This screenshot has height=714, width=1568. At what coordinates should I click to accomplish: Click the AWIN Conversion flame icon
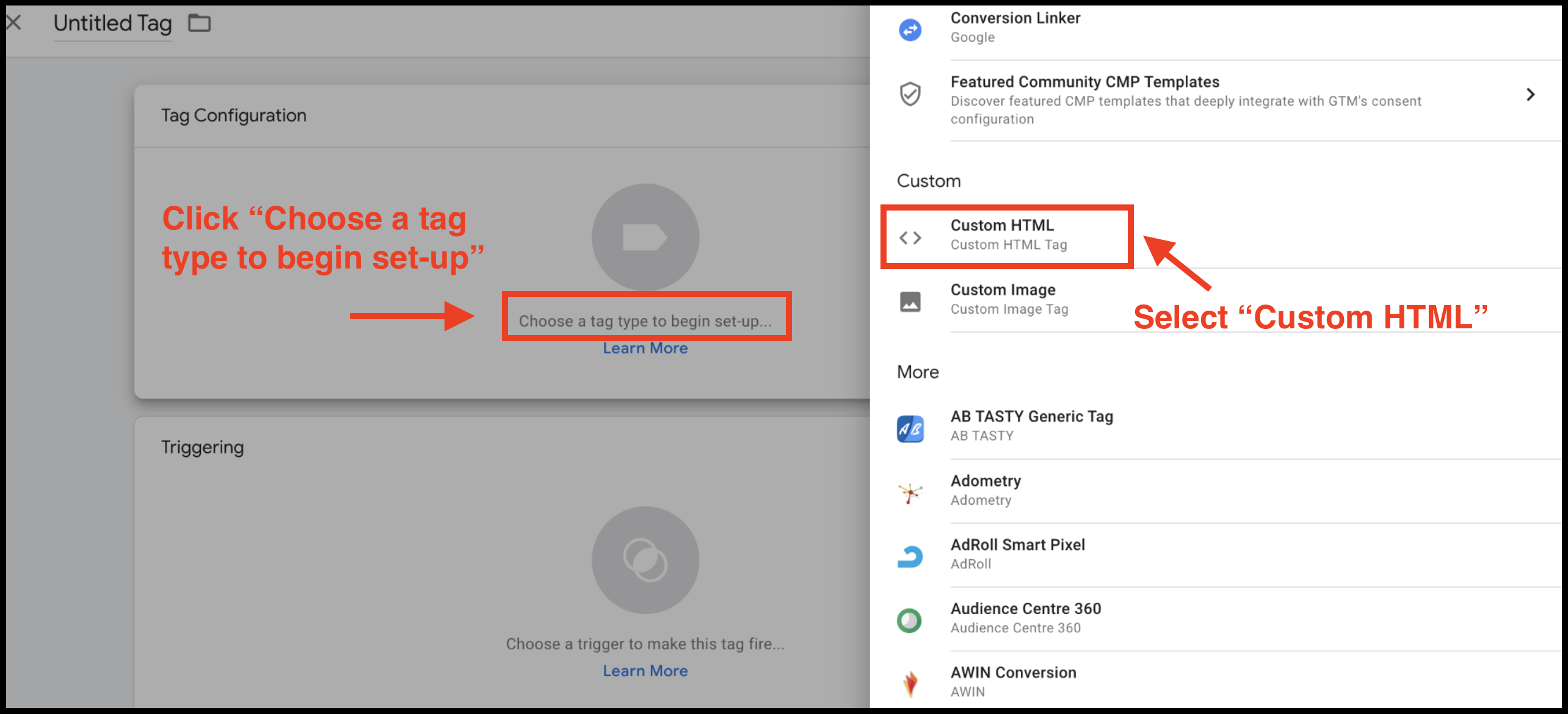910,683
